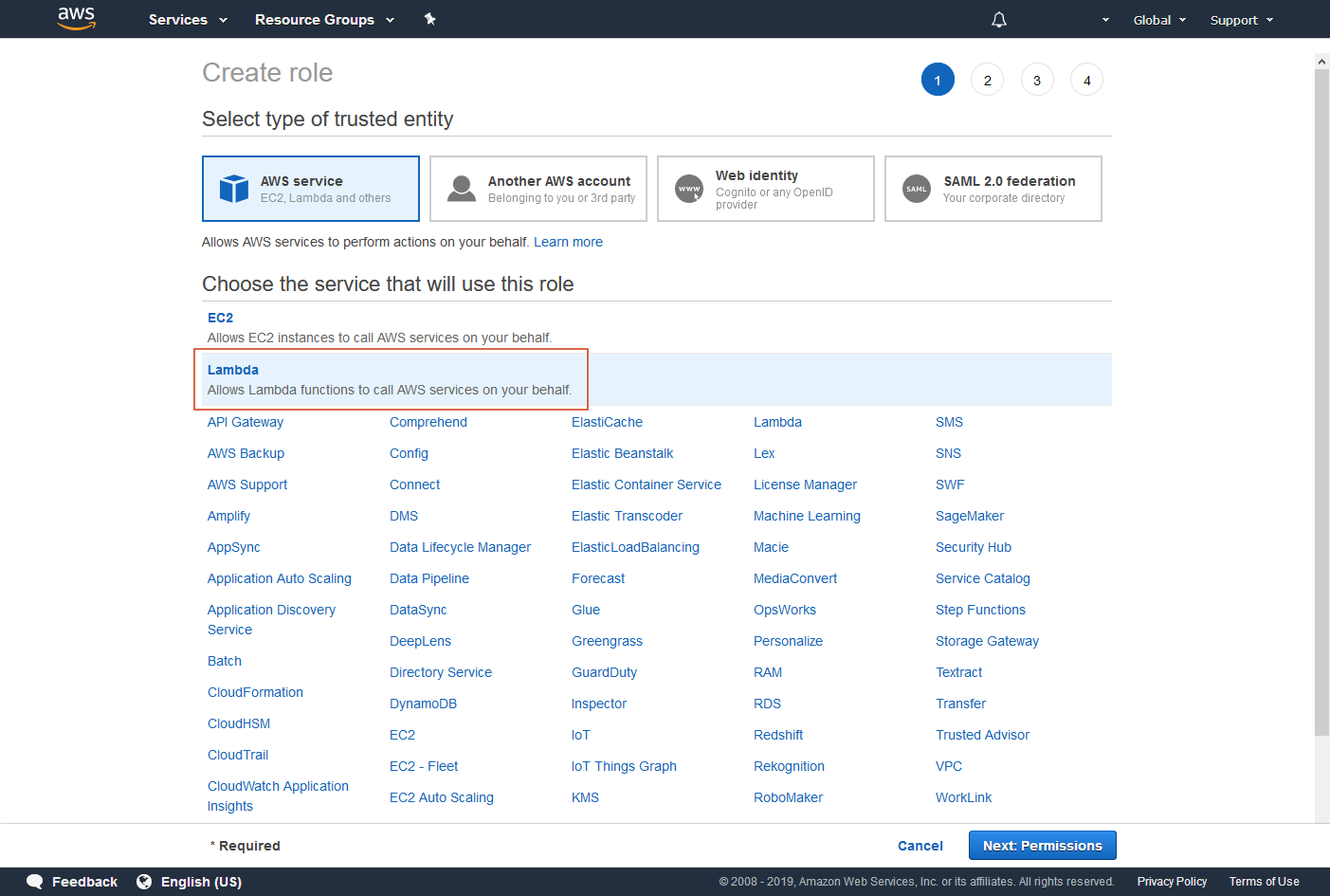Click the Another AWS account person icon
Screen dimensions: 1330x896
point(462,189)
